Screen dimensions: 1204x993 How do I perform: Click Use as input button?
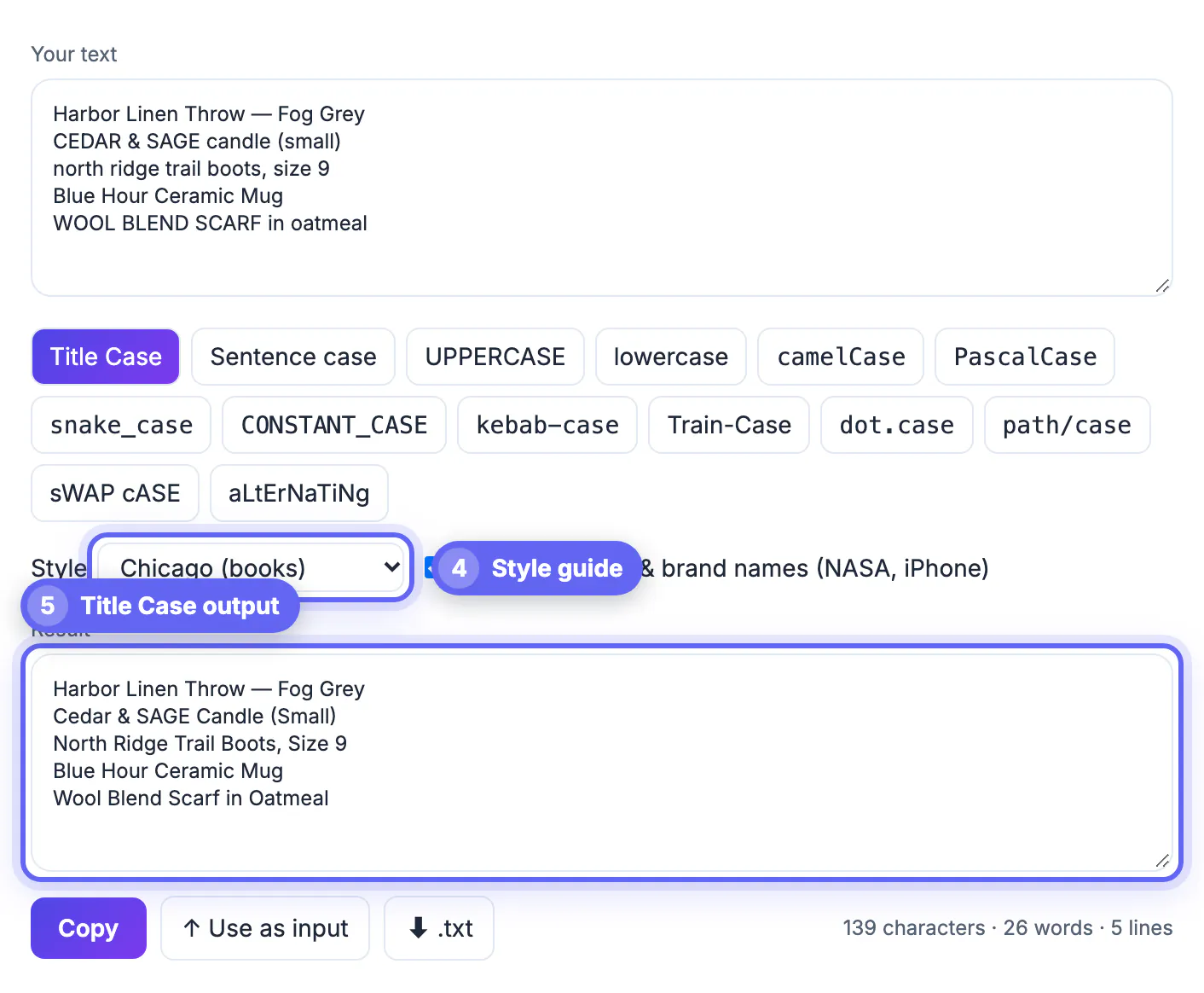(x=265, y=928)
